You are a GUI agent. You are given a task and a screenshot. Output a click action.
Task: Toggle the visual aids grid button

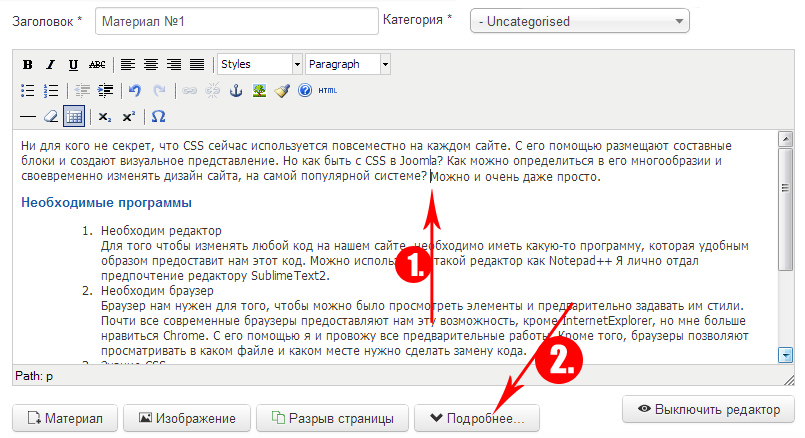tap(74, 117)
